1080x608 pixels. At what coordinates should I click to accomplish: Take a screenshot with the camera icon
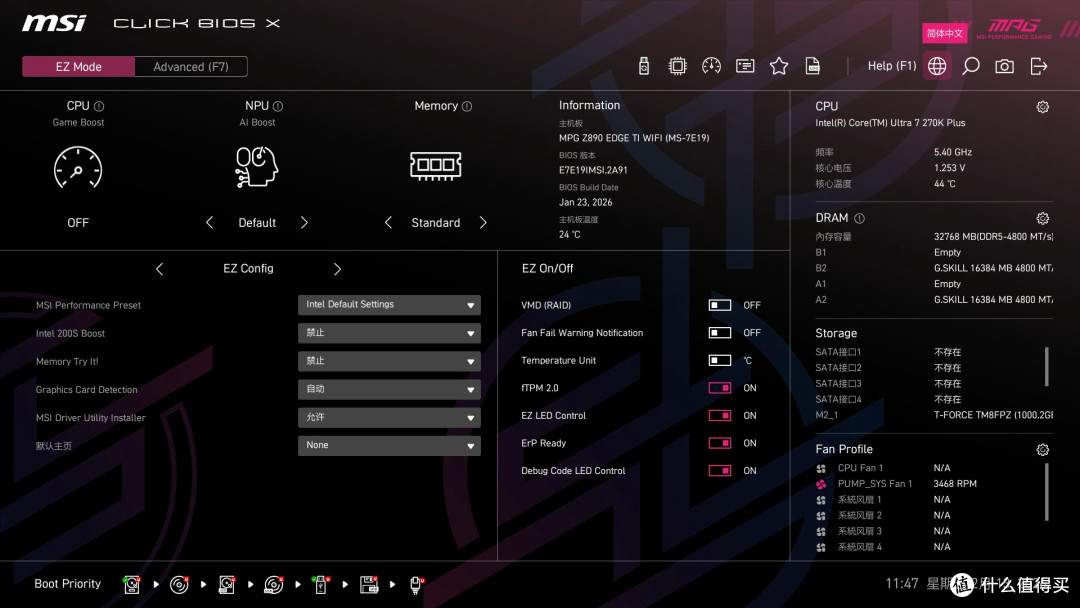point(1004,66)
